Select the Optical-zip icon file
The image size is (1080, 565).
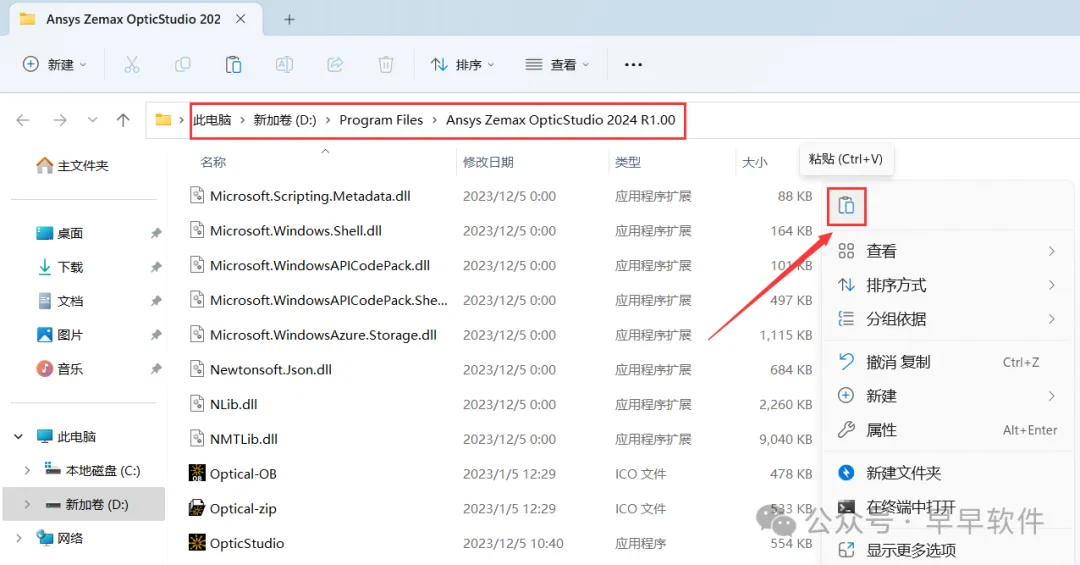click(x=233, y=508)
